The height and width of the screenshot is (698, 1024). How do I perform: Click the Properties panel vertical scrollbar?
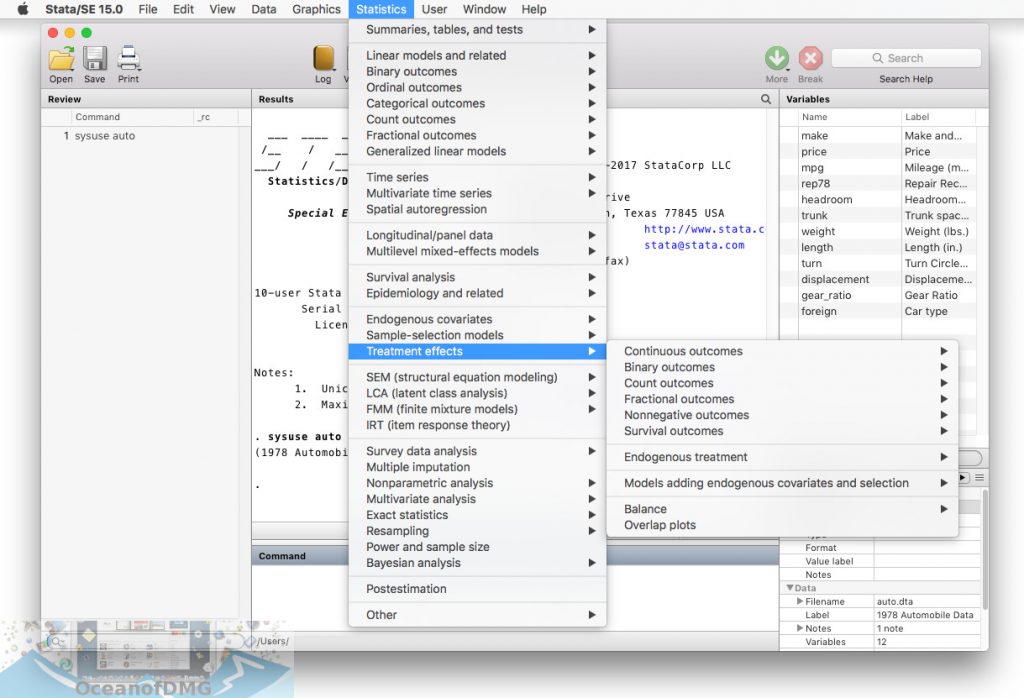coord(985,548)
